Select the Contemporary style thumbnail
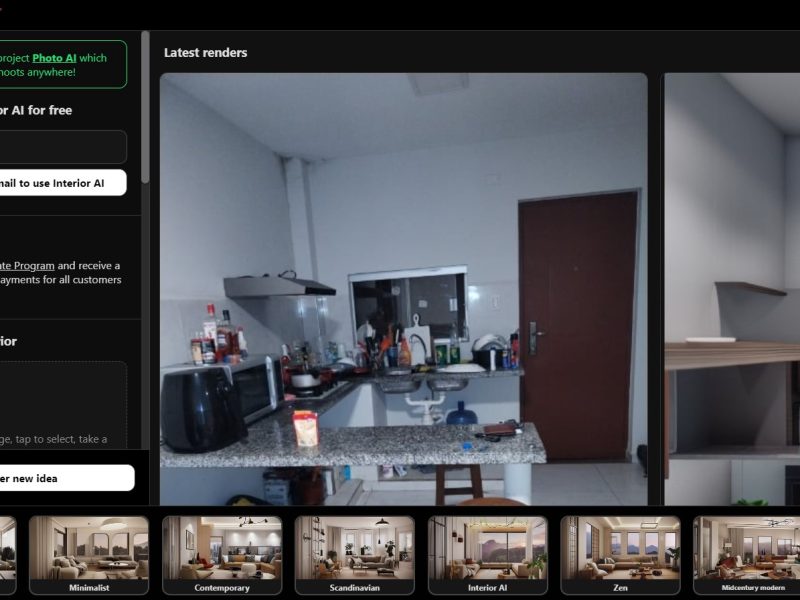 222,555
